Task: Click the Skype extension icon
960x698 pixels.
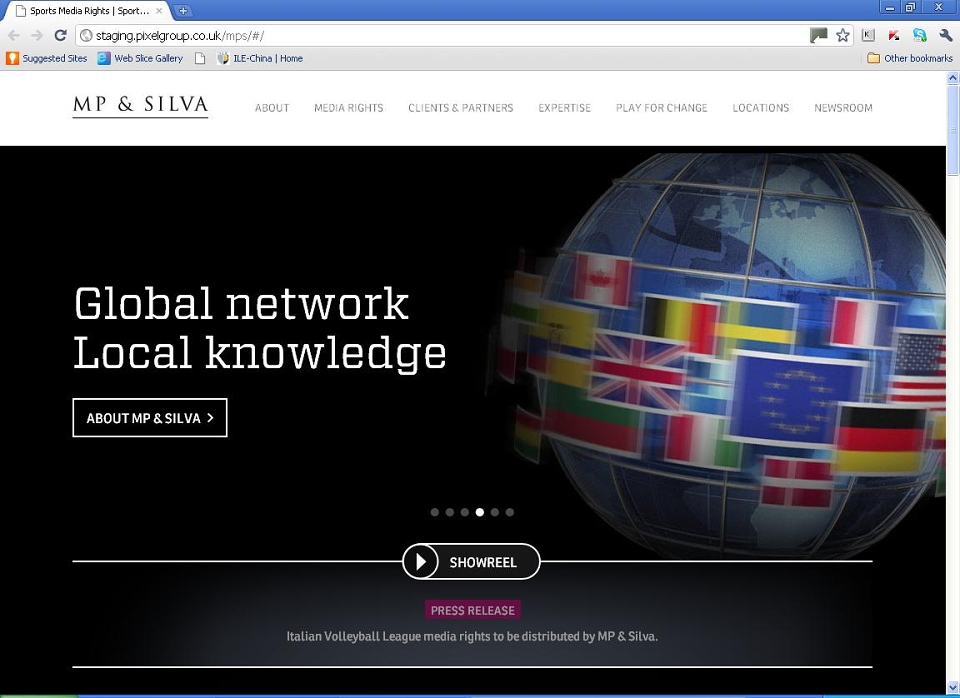Action: [x=920, y=36]
